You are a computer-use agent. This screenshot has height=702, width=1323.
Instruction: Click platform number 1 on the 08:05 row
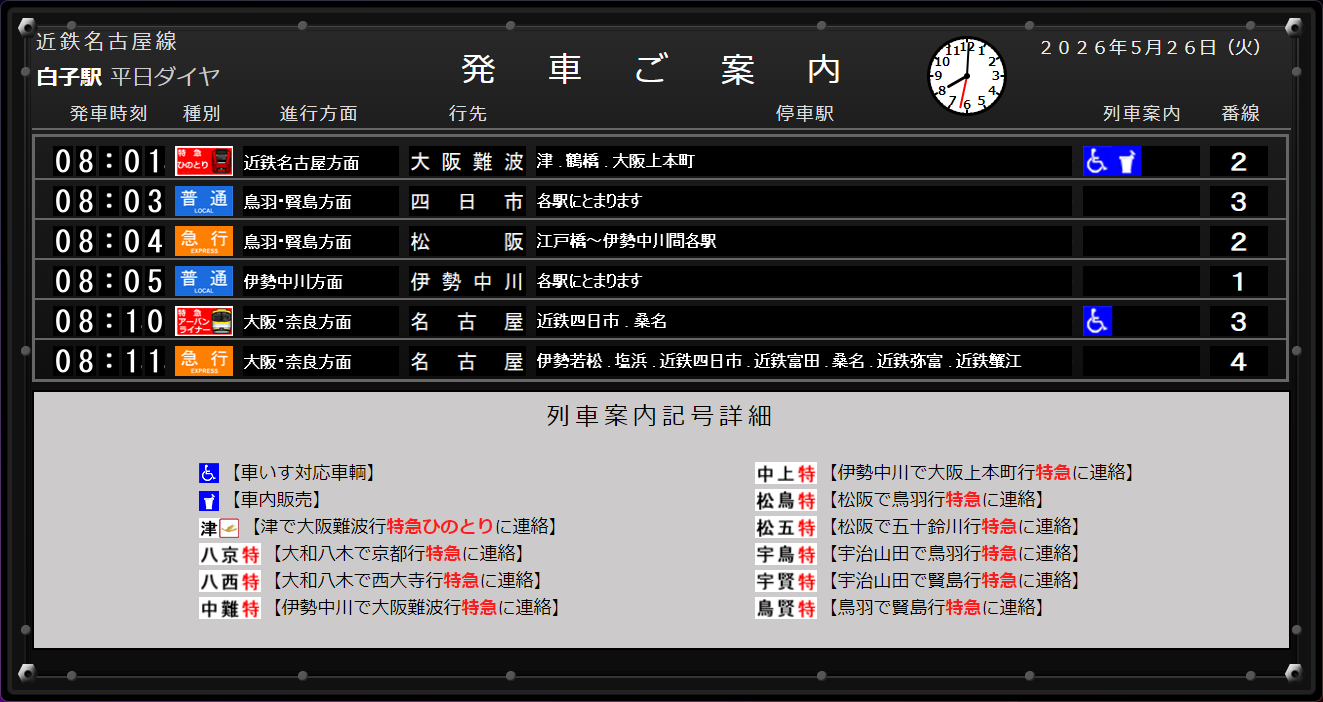point(1239,282)
